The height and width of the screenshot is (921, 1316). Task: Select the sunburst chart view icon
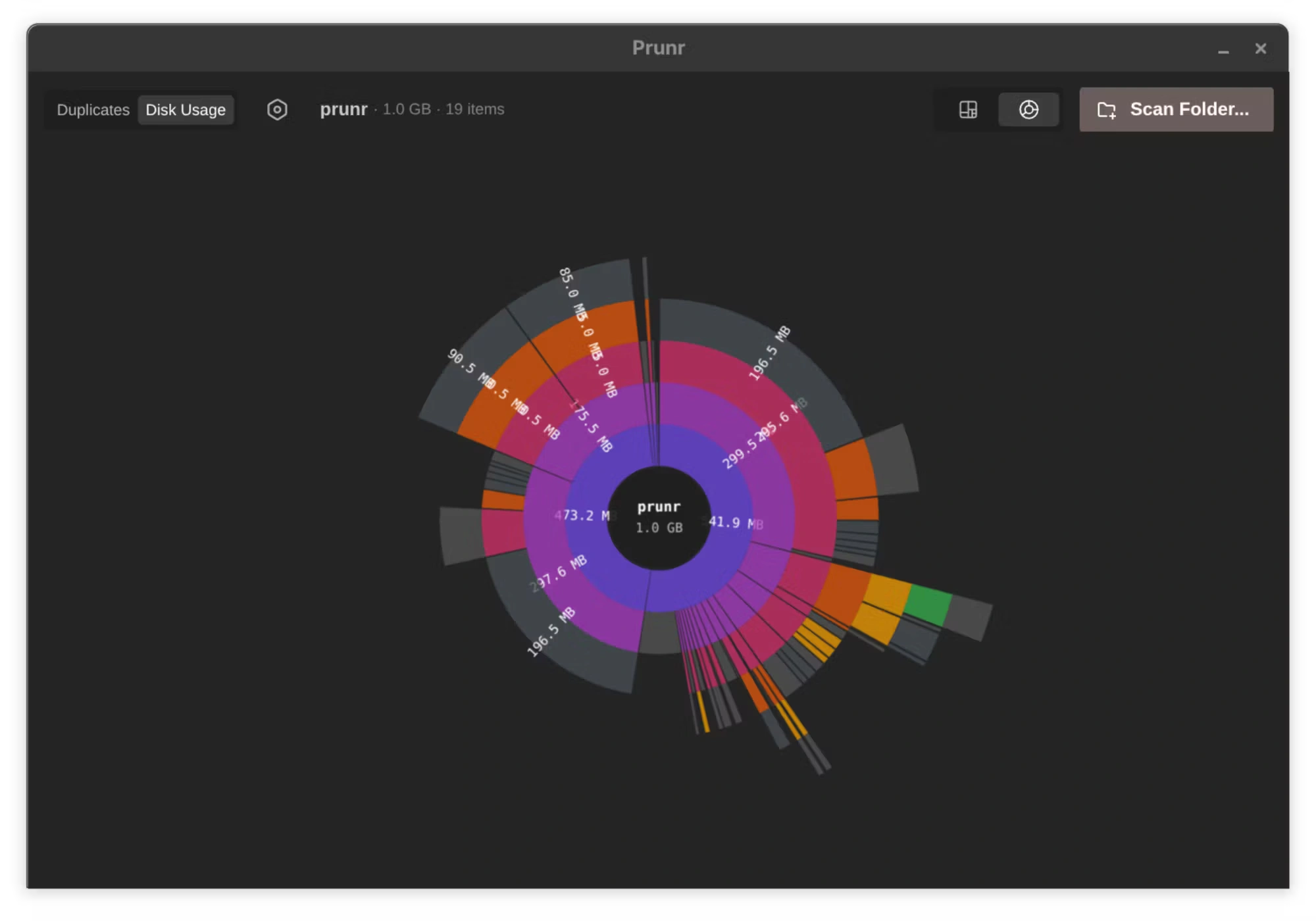click(1028, 109)
